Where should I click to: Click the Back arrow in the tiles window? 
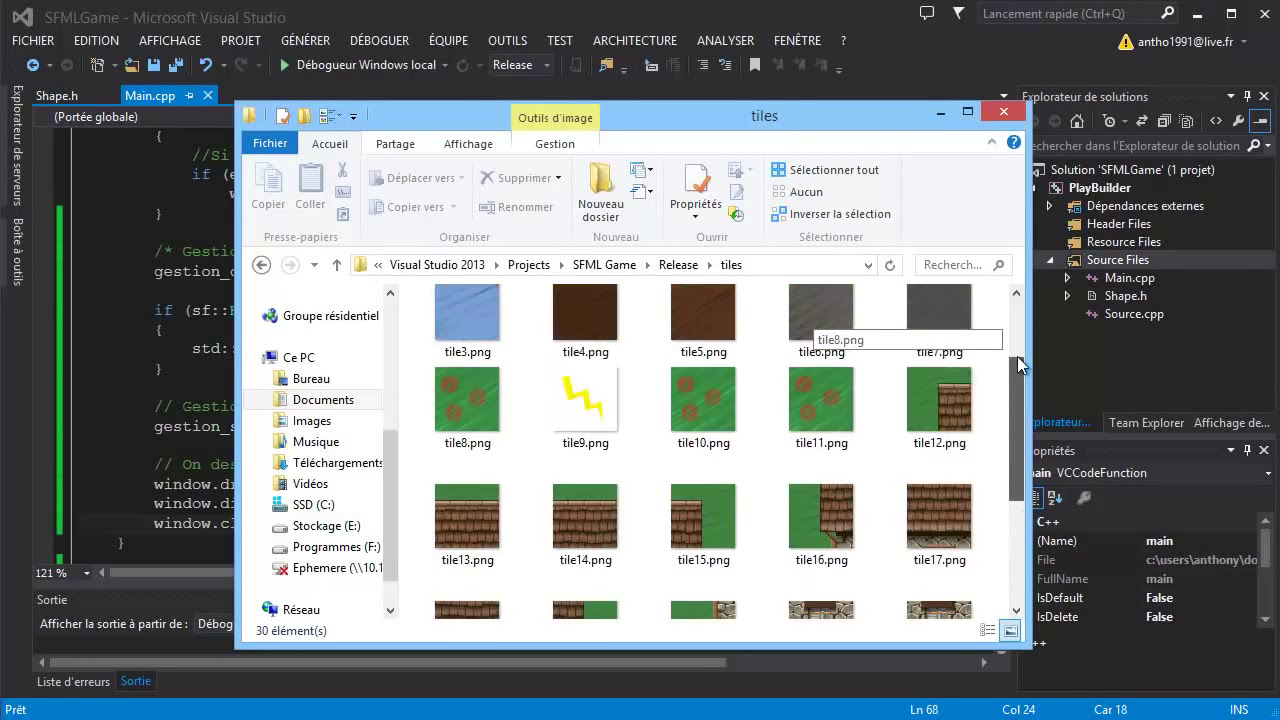(x=261, y=265)
